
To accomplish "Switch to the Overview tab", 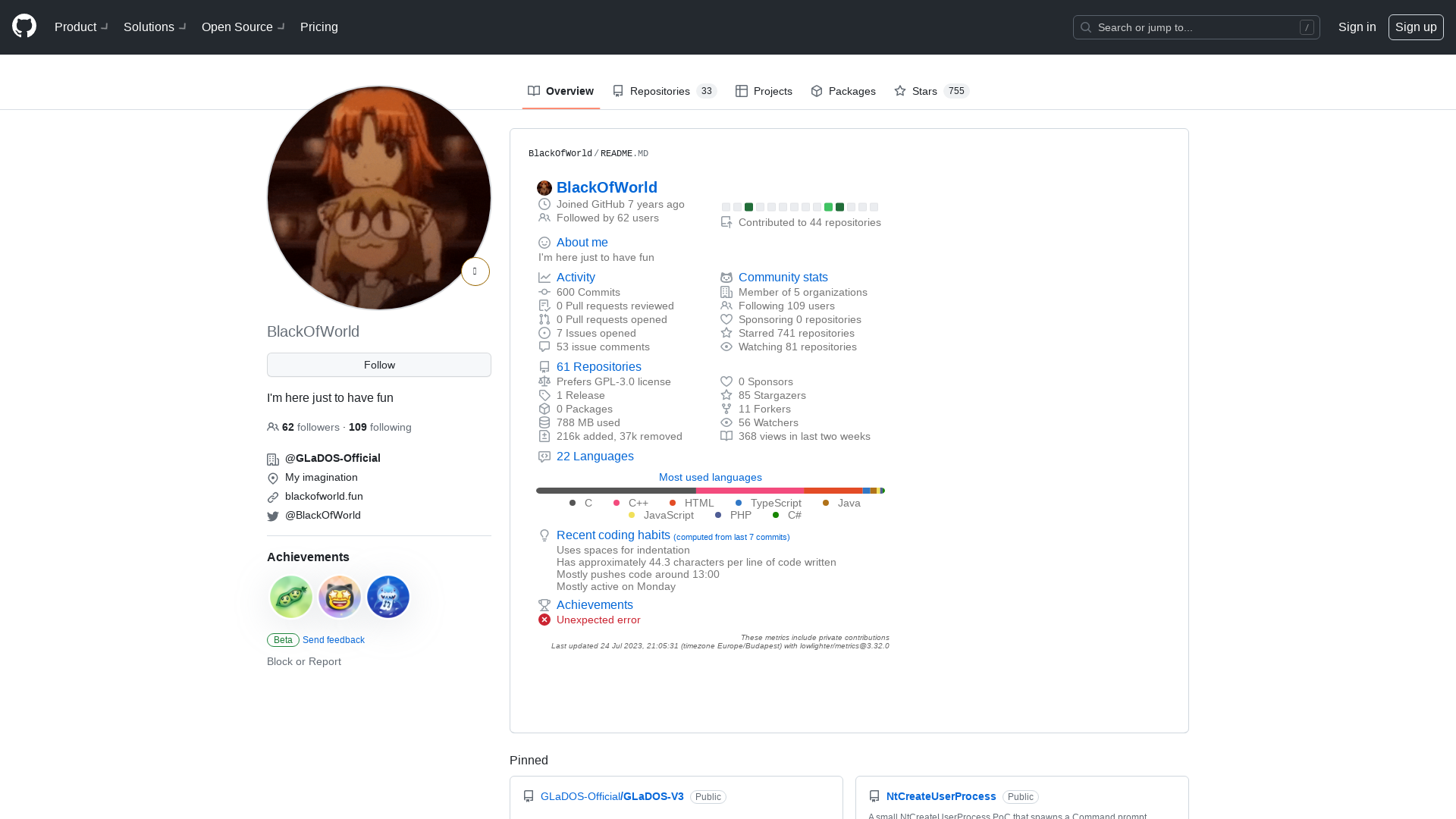I will [x=560, y=91].
